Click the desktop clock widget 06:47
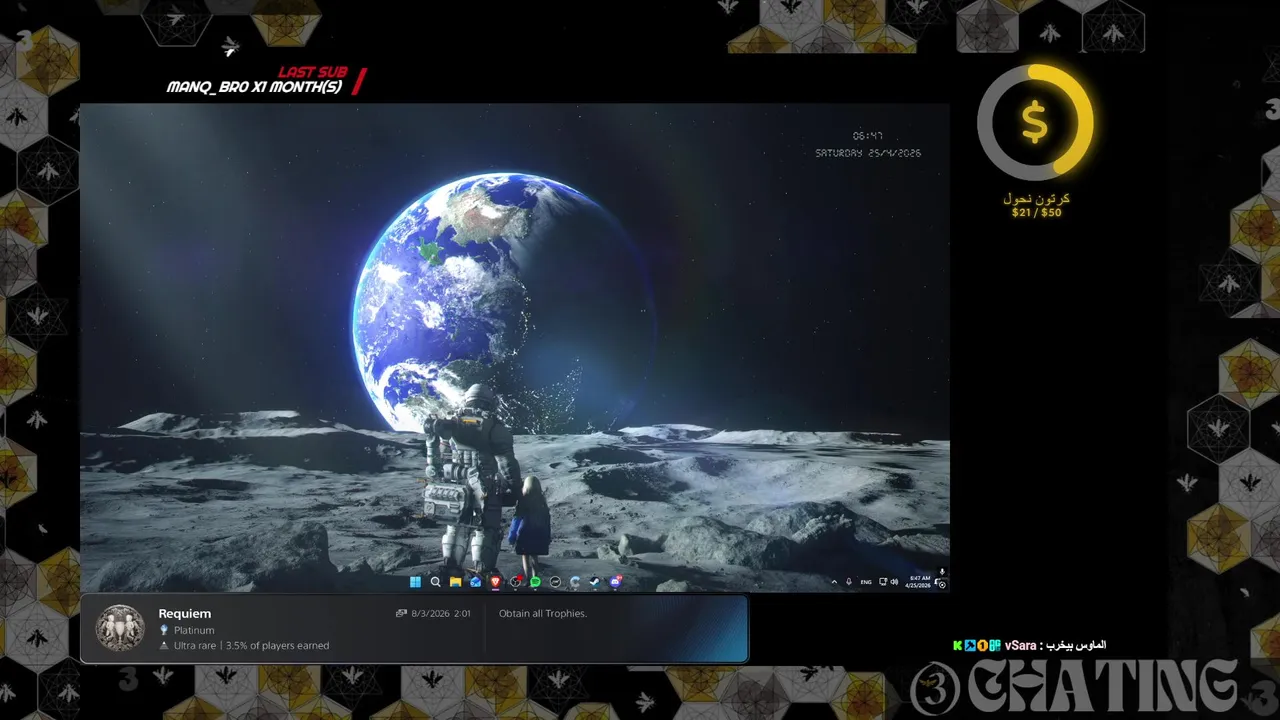The height and width of the screenshot is (720, 1280). (x=867, y=136)
